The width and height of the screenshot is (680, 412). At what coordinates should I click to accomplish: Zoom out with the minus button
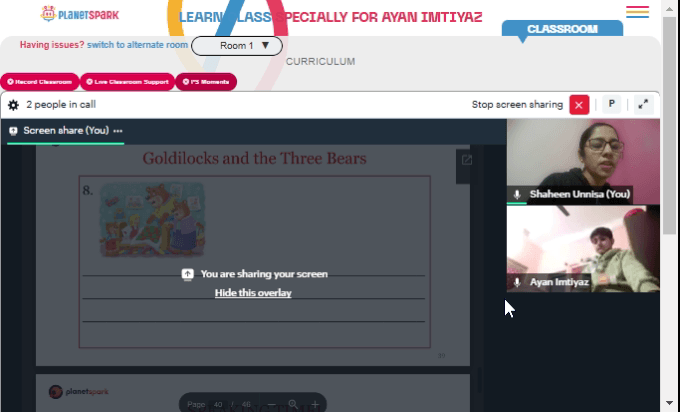click(271, 404)
